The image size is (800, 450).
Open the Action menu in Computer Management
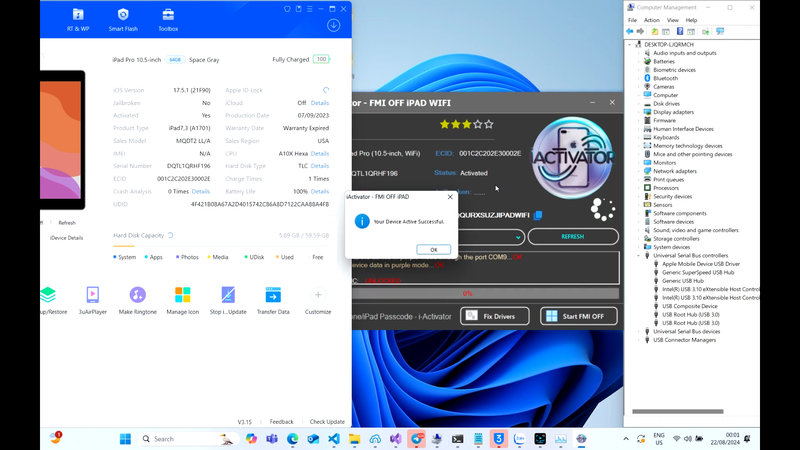(x=652, y=20)
